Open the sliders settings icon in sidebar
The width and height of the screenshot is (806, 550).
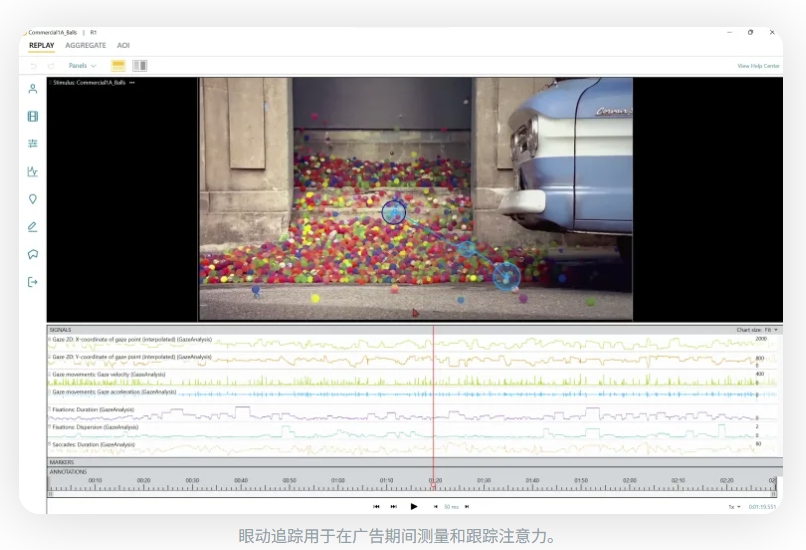coord(33,144)
